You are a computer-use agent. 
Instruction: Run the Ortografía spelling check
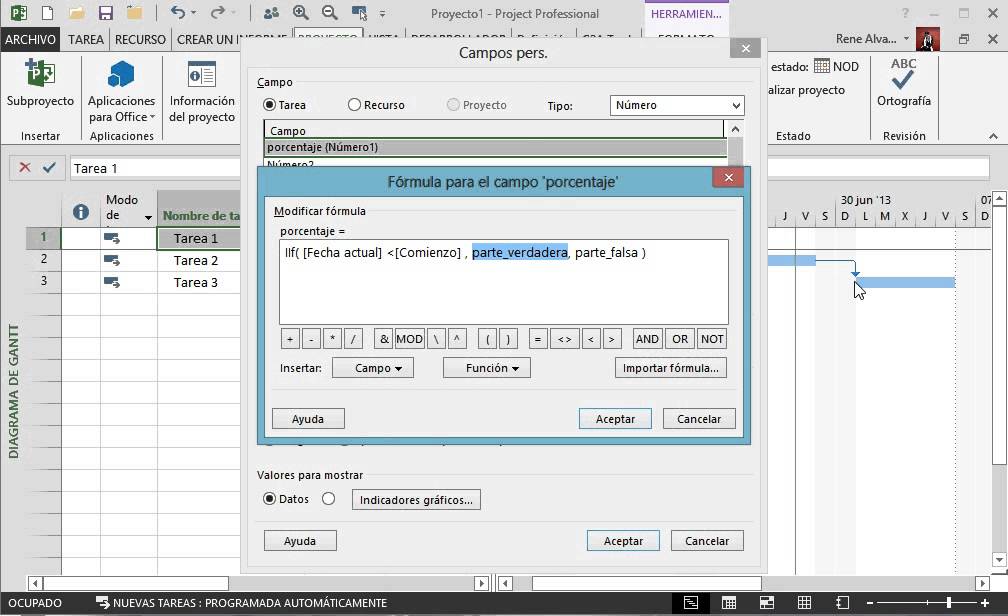[x=903, y=82]
